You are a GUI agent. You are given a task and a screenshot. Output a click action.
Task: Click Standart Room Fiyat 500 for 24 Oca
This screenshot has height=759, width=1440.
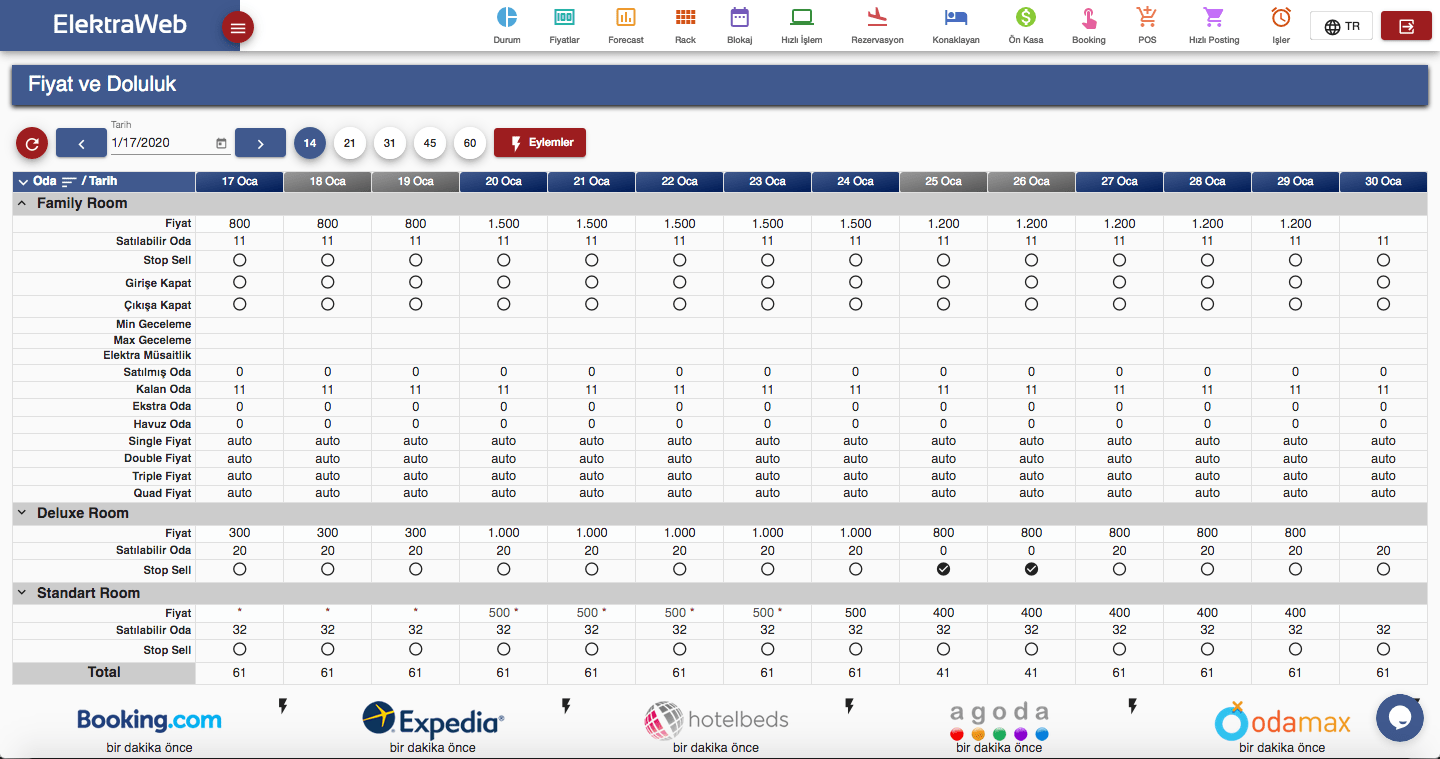point(855,613)
